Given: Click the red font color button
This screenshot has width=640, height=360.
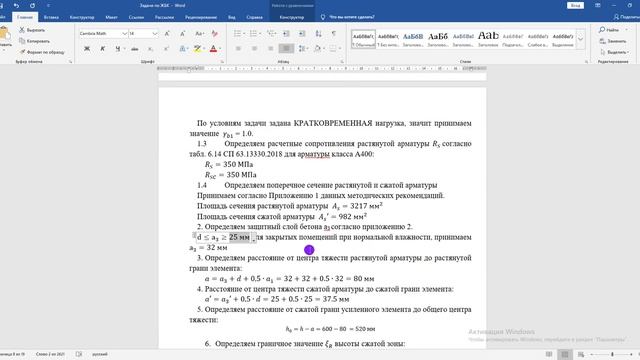Looking at the screenshot, I should tap(213, 49).
